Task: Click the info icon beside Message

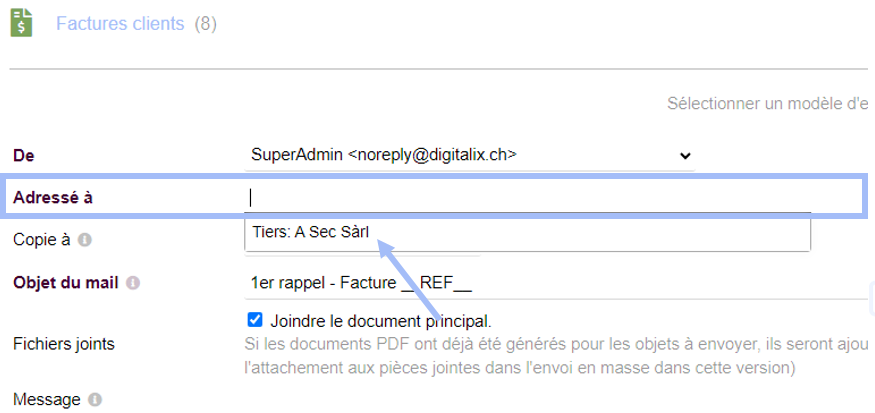Action: pyautogui.click(x=95, y=400)
